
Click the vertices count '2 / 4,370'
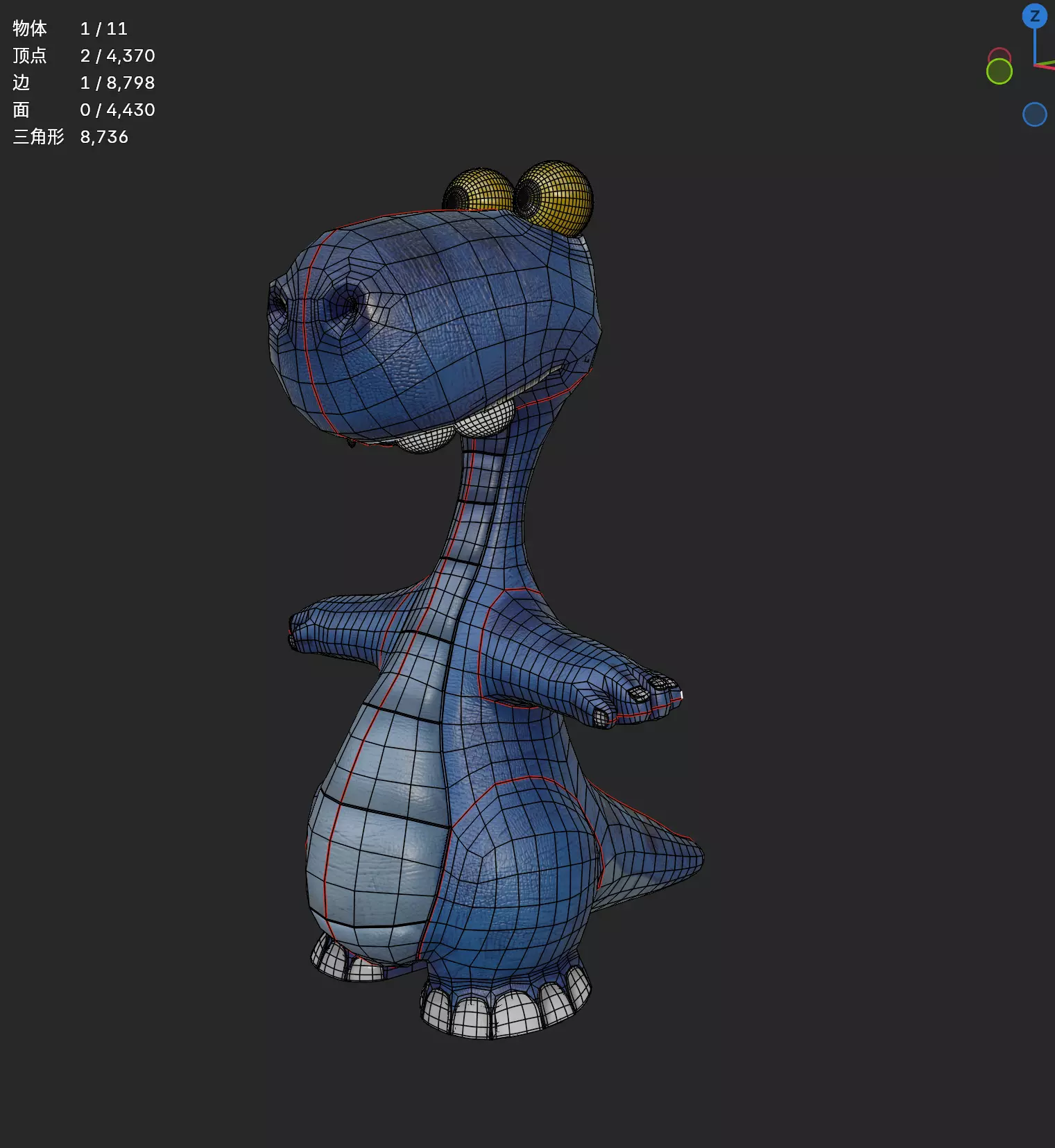click(118, 55)
